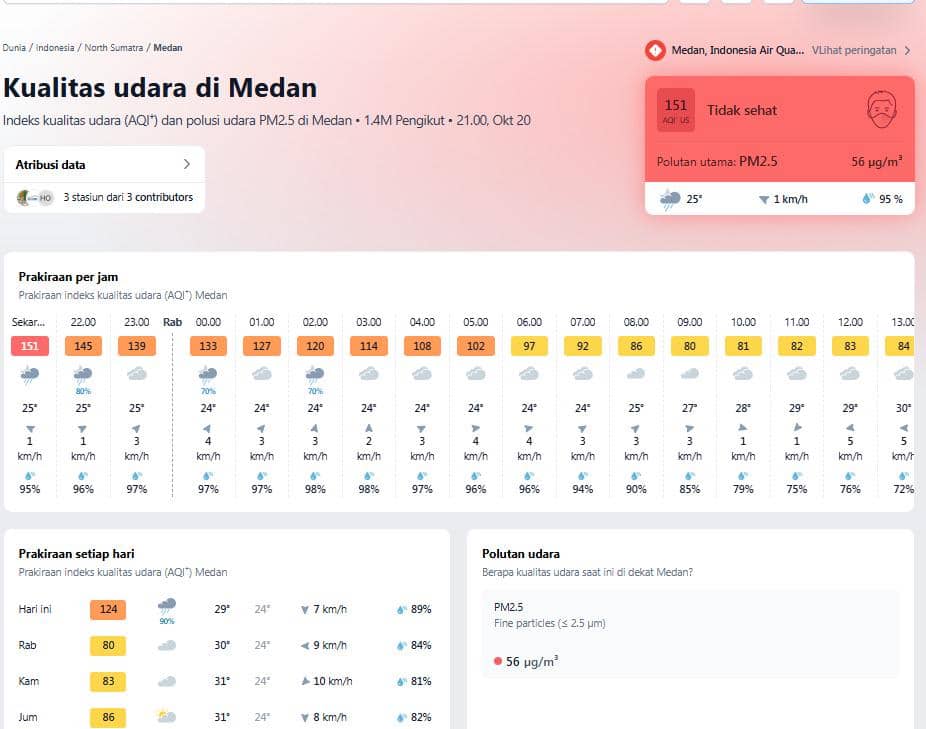Click the 'Polutan utama: PM2.5' text in red card
Screen dimensions: 926x729
(717, 161)
